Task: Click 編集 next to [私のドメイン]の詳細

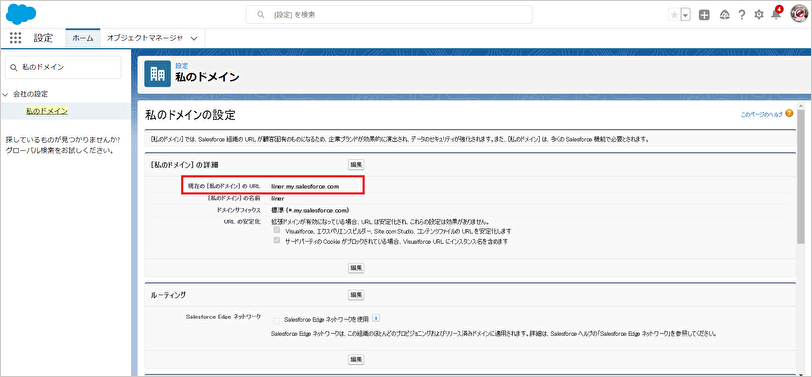Action: 356,165
